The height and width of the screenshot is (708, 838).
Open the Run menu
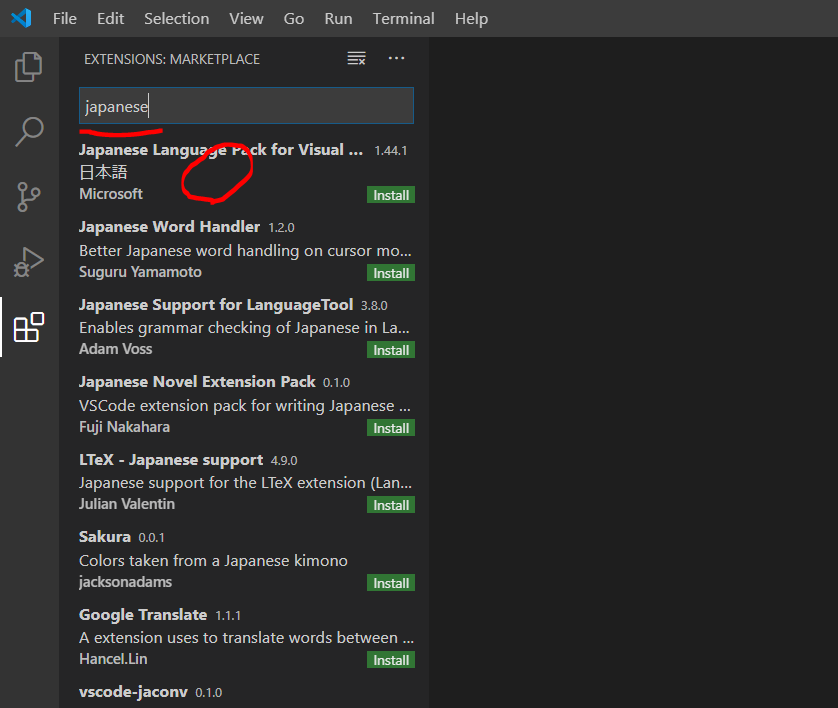338,19
